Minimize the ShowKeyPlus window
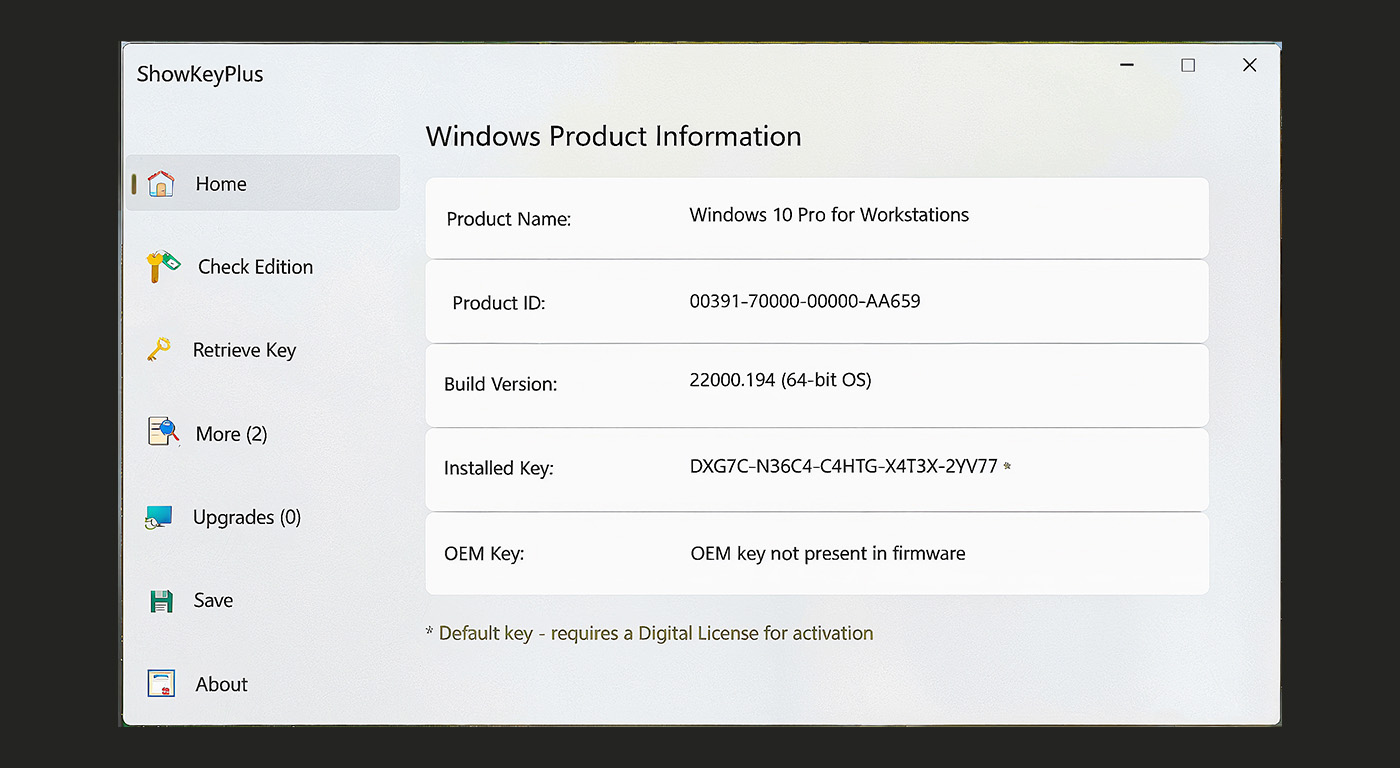 1127,65
